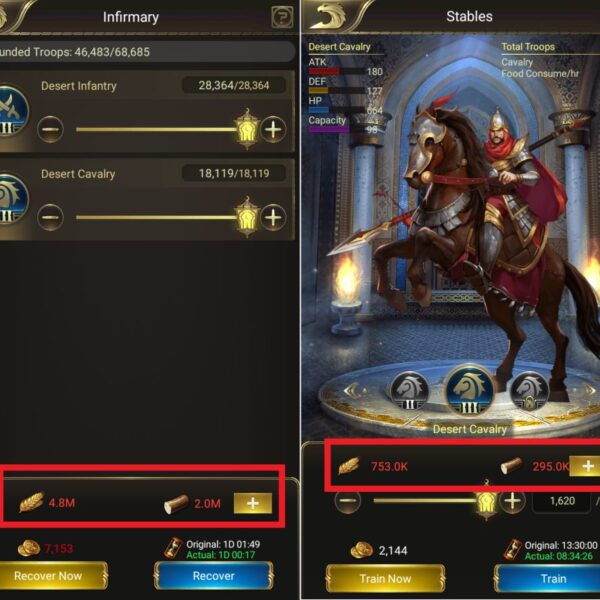The height and width of the screenshot is (600, 600).
Task: Show previous troop tier with left arrow
Action: tap(354, 391)
